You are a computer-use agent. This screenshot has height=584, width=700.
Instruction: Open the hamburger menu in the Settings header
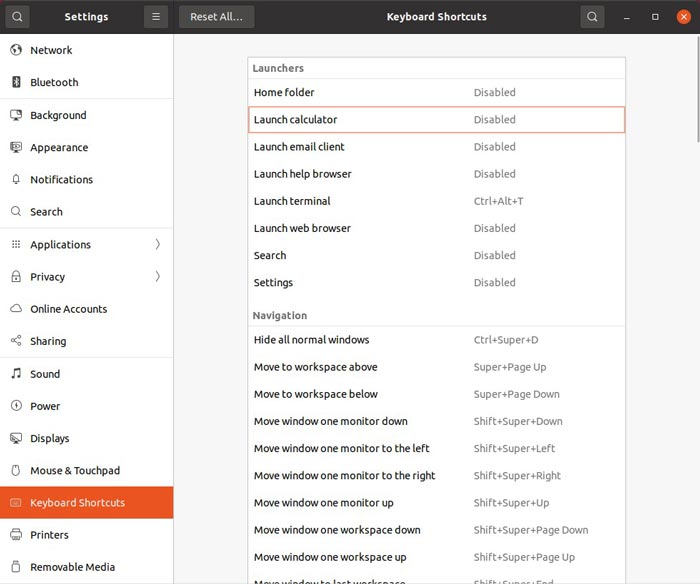[x=155, y=17]
